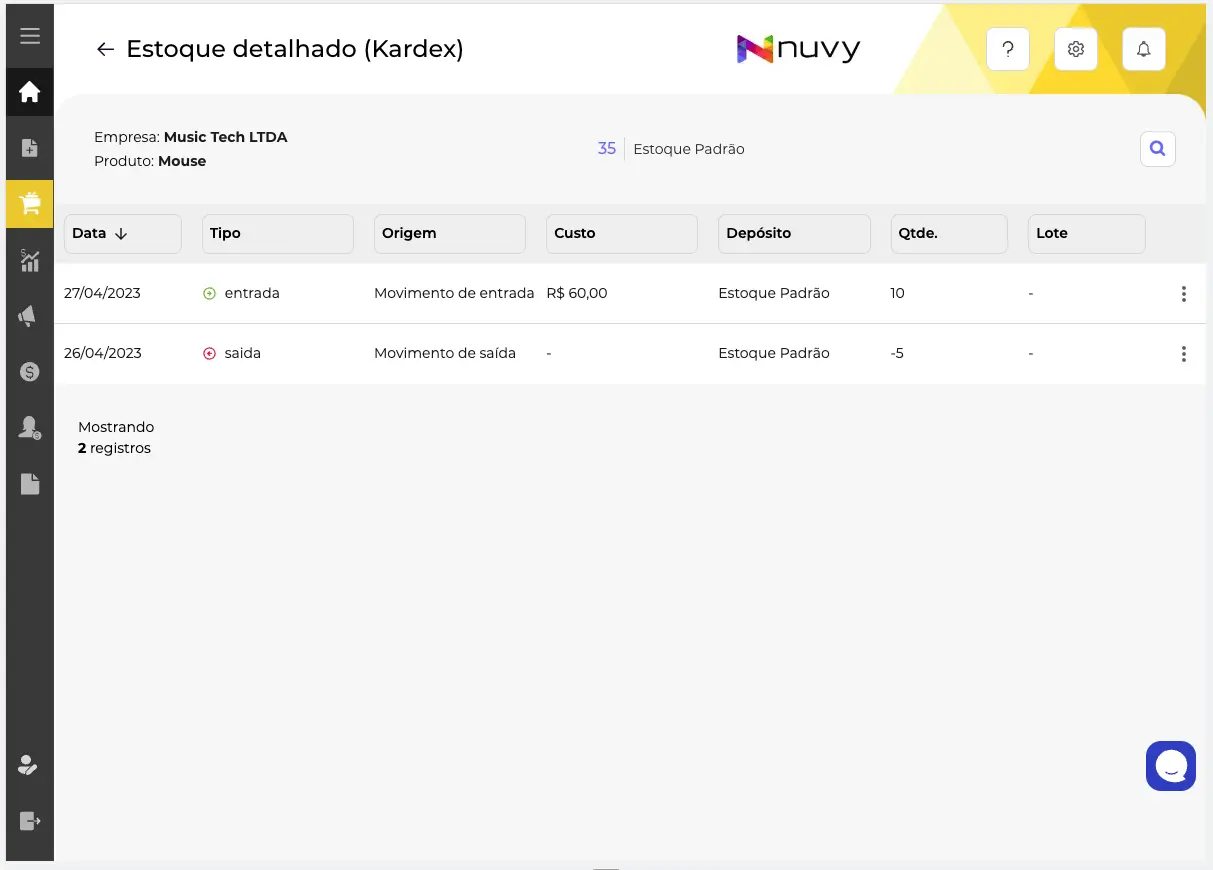Open the bar chart reports sidebar icon
Viewport: 1213px width, 870px height.
click(x=30, y=260)
